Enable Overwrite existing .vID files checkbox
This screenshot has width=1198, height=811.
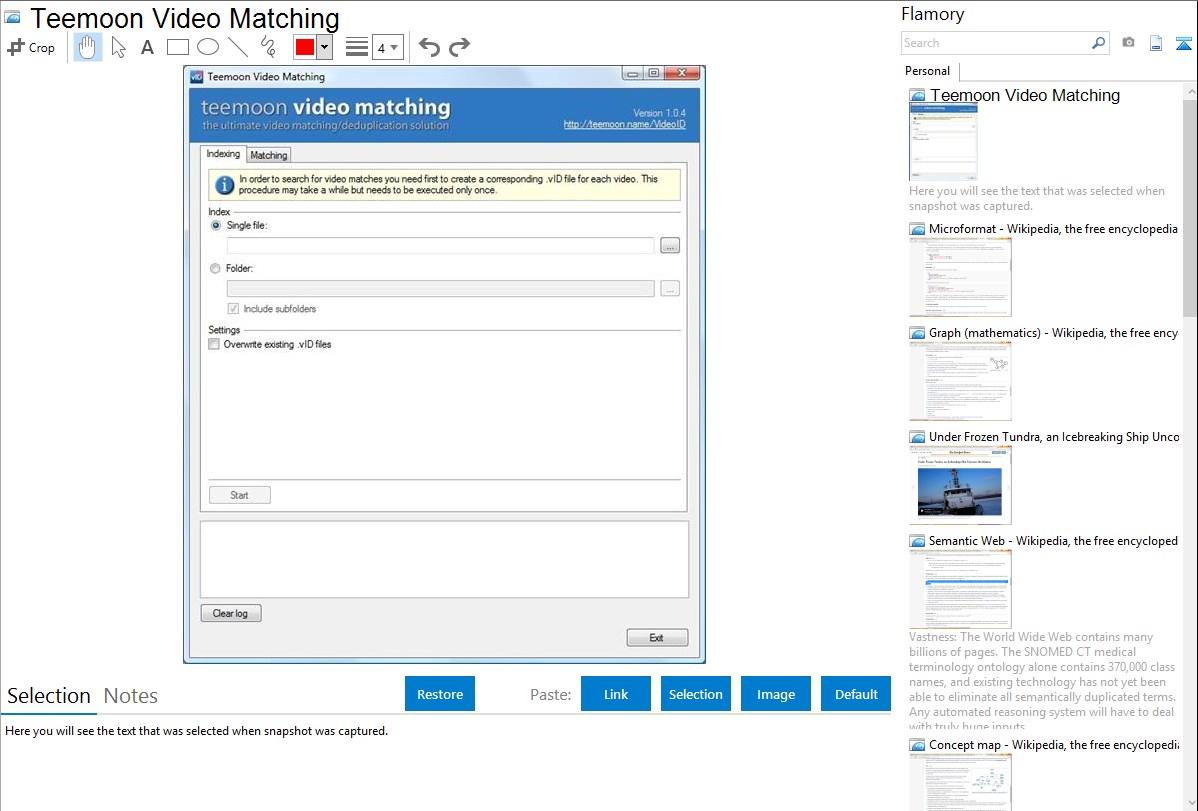coord(214,344)
